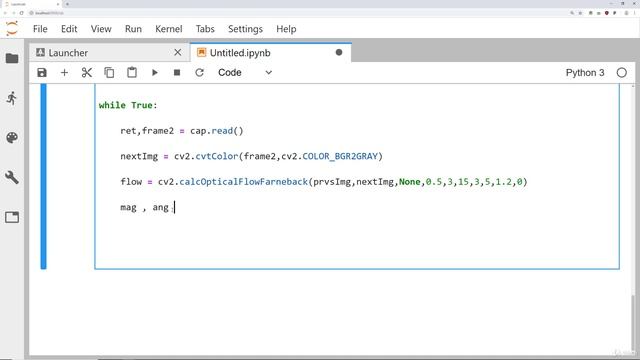Click the Jupyter logo icon
This screenshot has width=640, height=360.
point(12,29)
